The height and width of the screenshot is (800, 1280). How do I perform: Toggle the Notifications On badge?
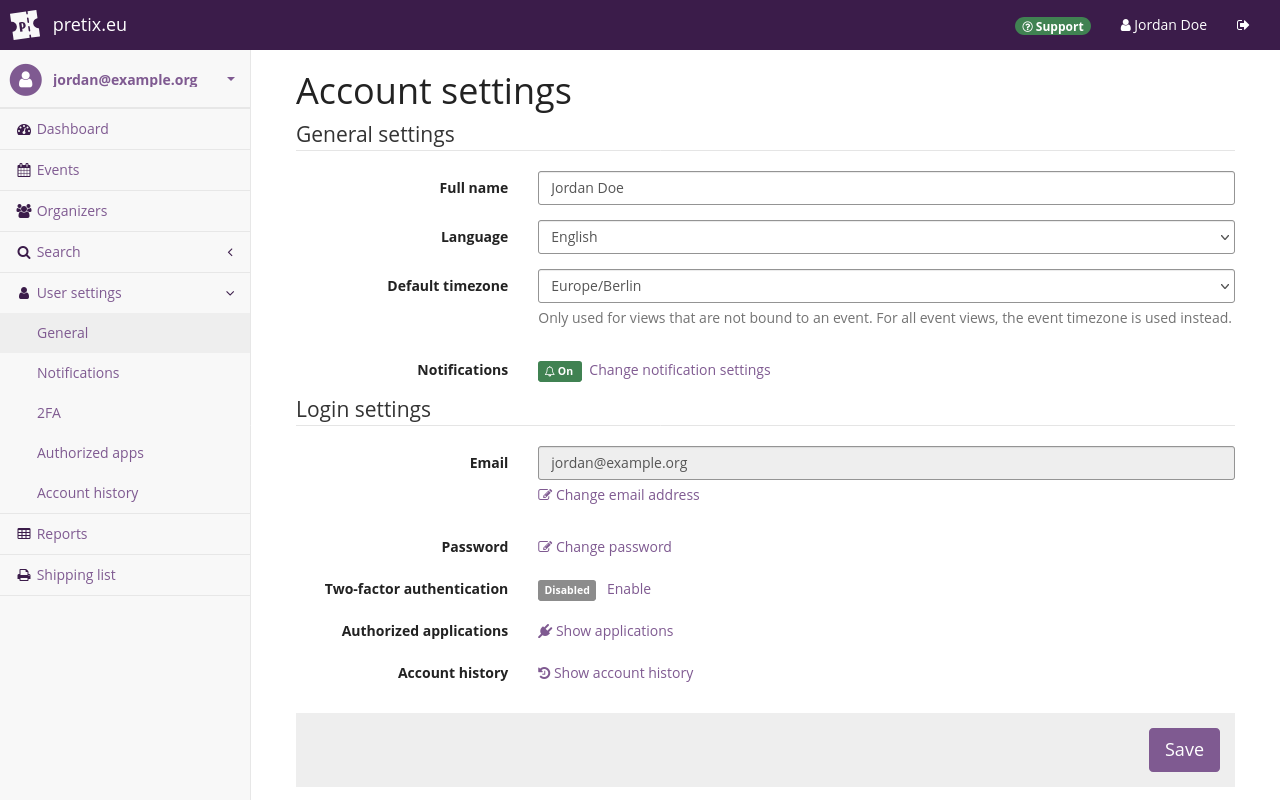pyautogui.click(x=560, y=371)
